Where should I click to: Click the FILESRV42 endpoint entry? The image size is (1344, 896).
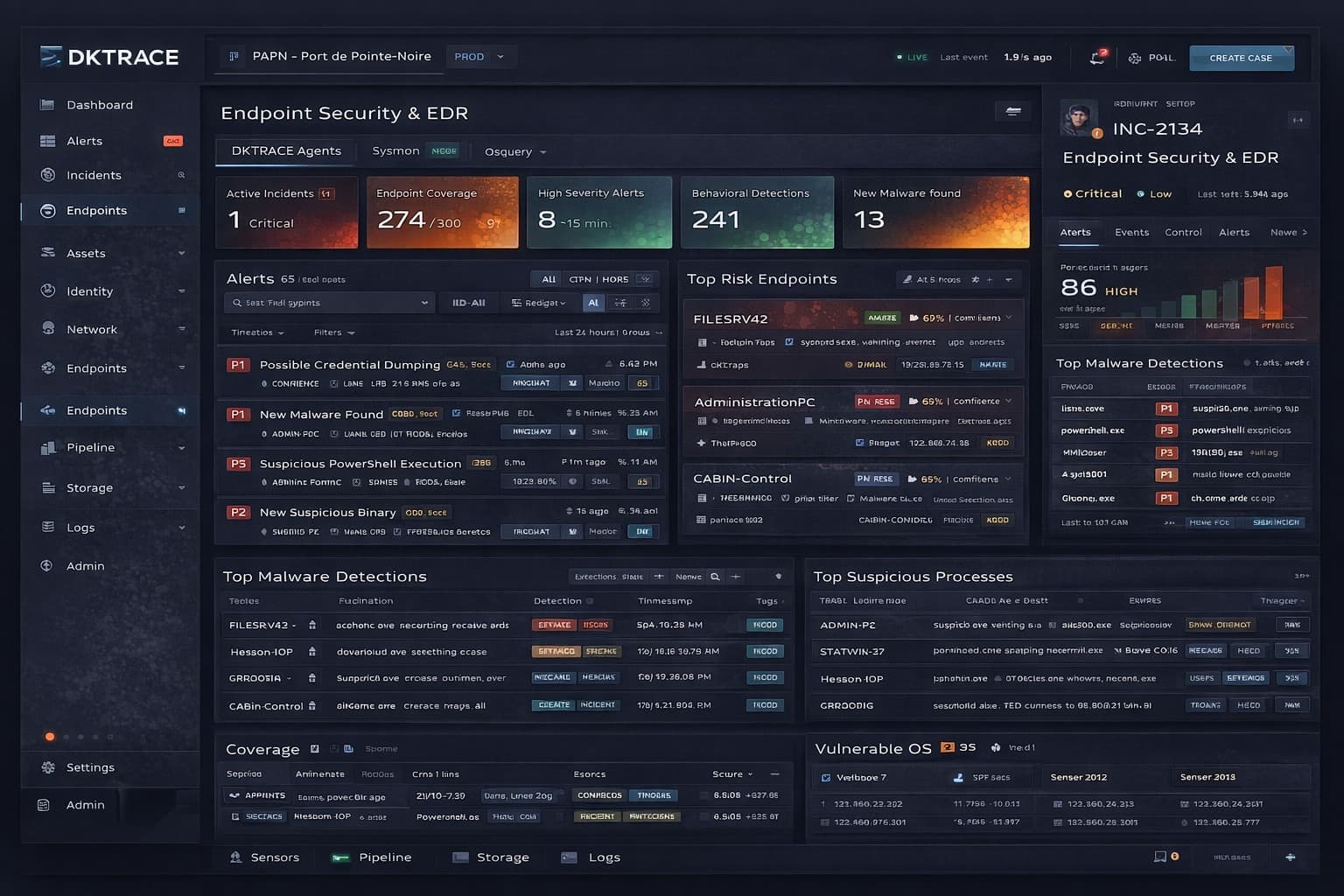[730, 319]
